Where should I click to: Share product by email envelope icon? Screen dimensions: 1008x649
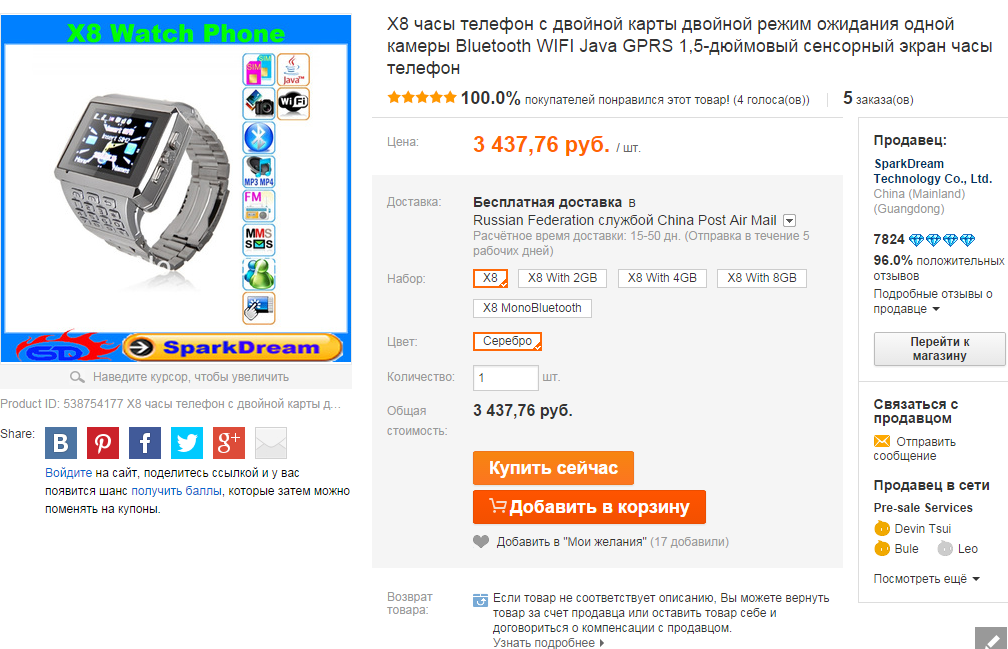271,443
